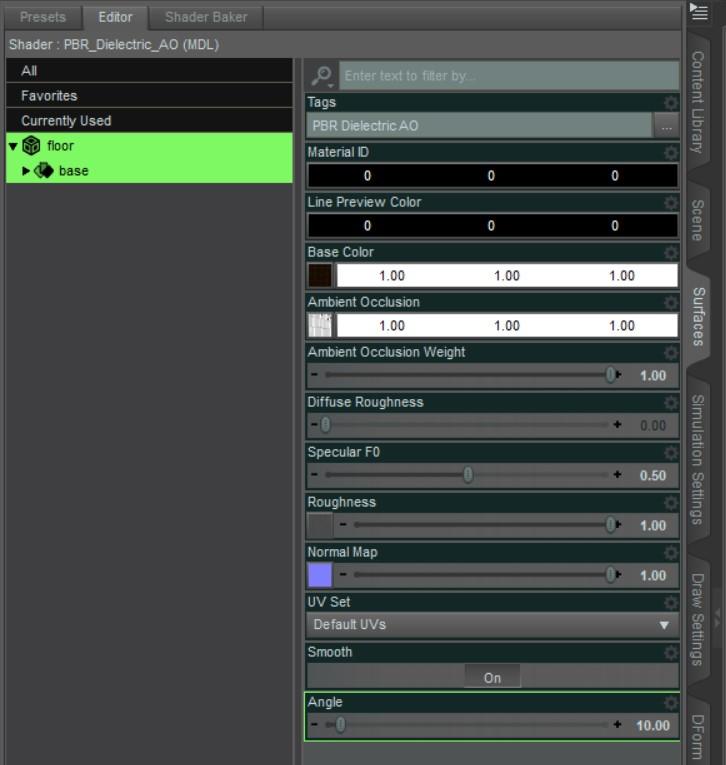Open the Base Color gear settings
Image resolution: width=726 pixels, height=765 pixels.
click(671, 253)
